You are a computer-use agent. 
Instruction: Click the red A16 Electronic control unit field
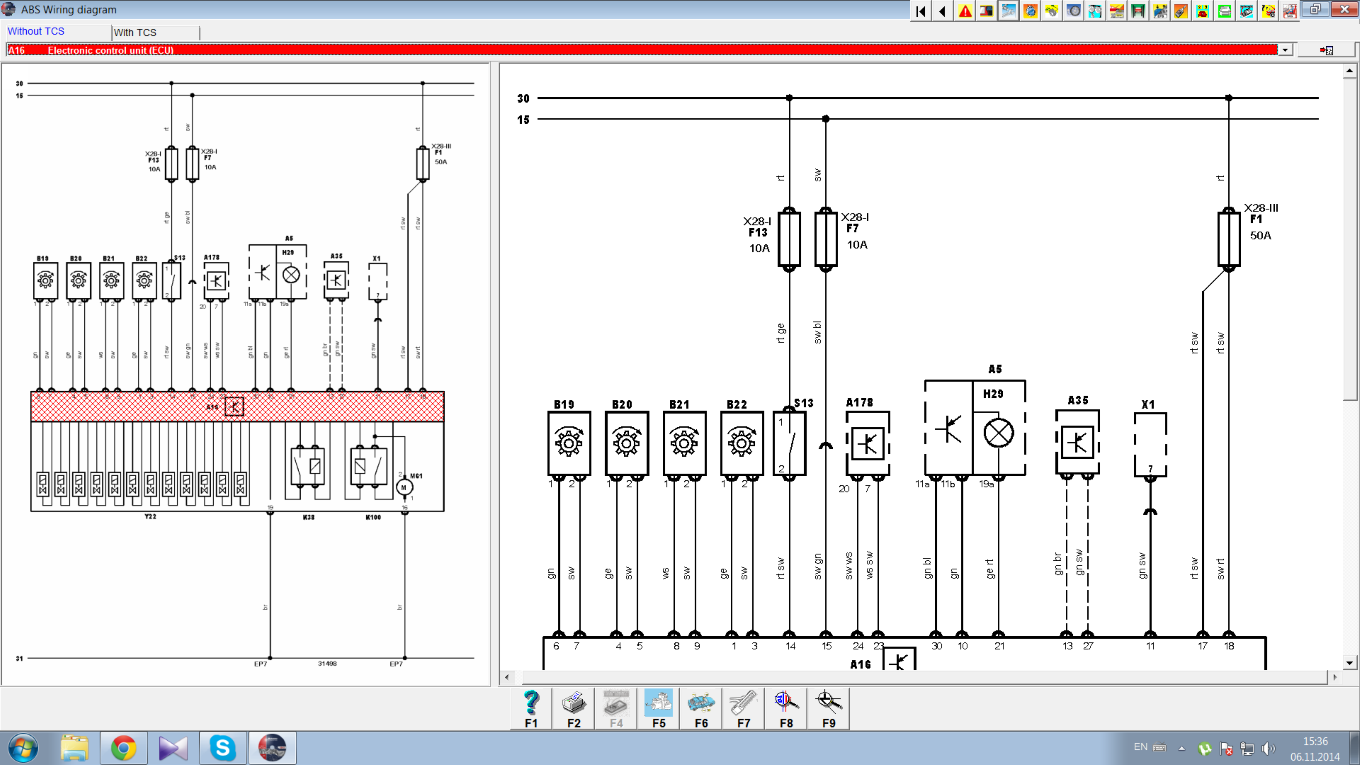pyautogui.click(x=640, y=50)
